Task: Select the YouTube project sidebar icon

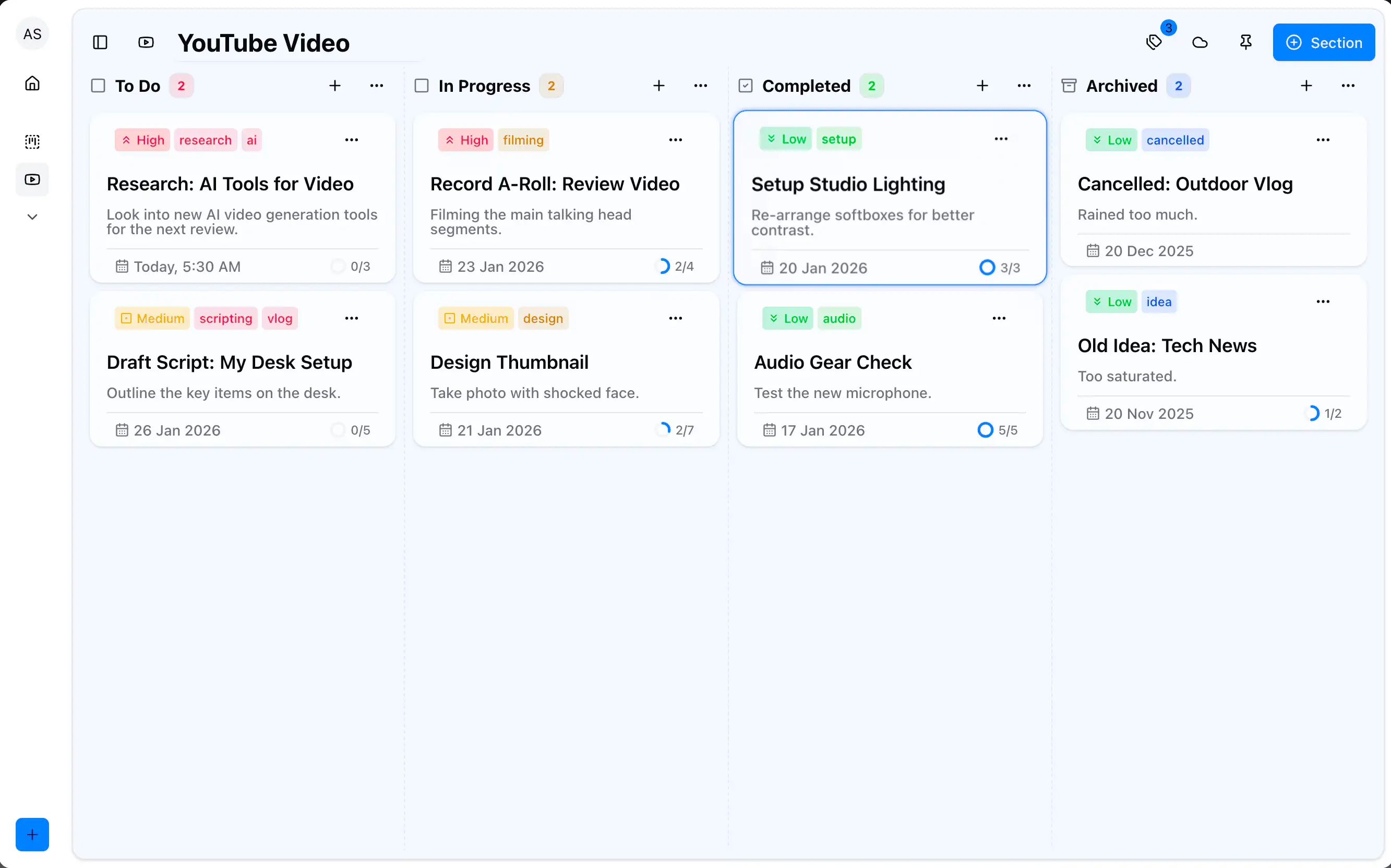Action: [x=32, y=179]
